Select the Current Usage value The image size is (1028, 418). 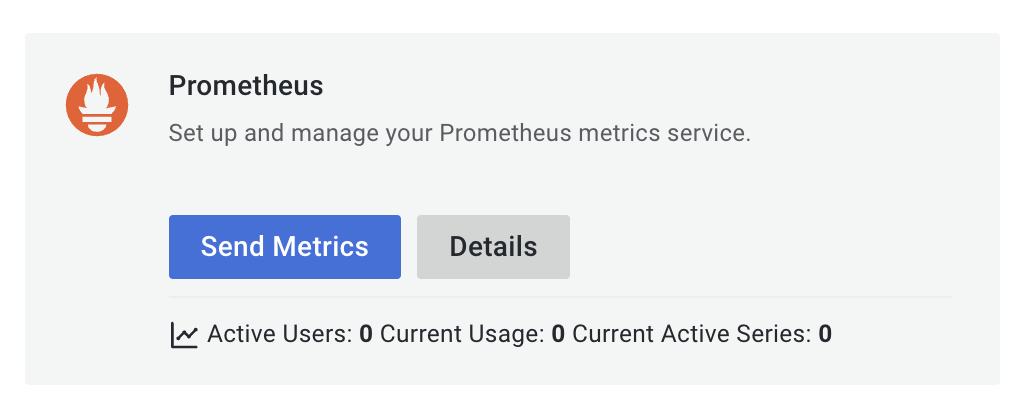[558, 334]
